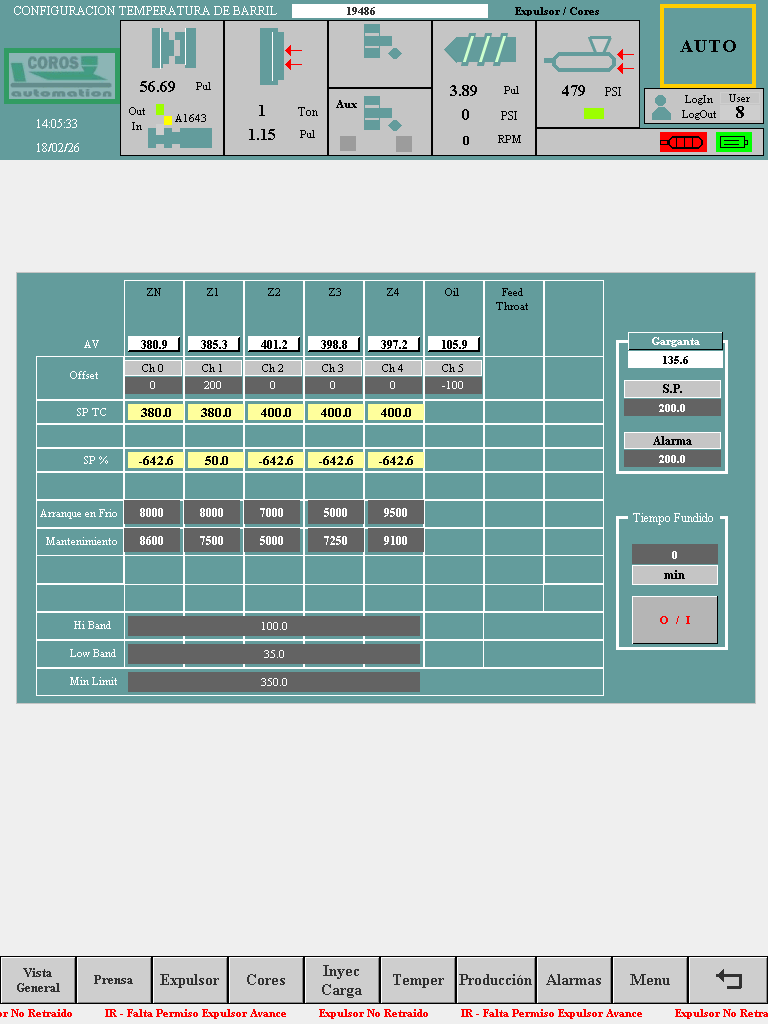Select Z1 Arranque en Frio value
Viewport: 768px width, 1024px height.
click(x=212, y=512)
